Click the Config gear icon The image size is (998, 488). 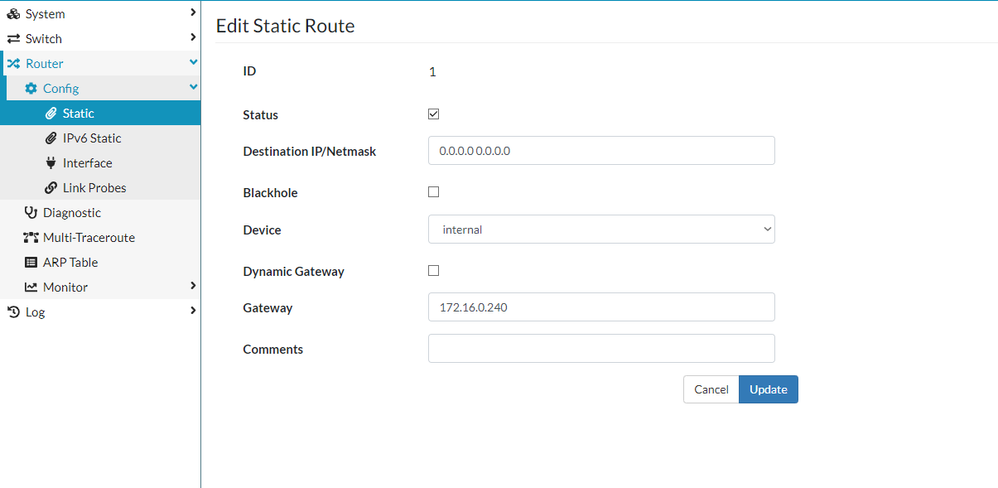click(x=31, y=89)
